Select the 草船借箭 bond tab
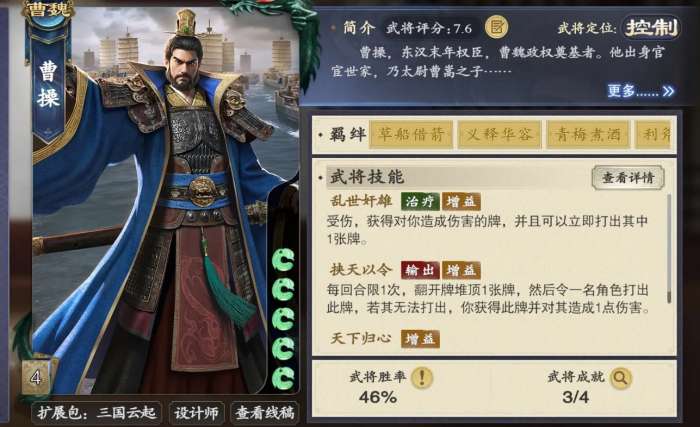 (411, 134)
